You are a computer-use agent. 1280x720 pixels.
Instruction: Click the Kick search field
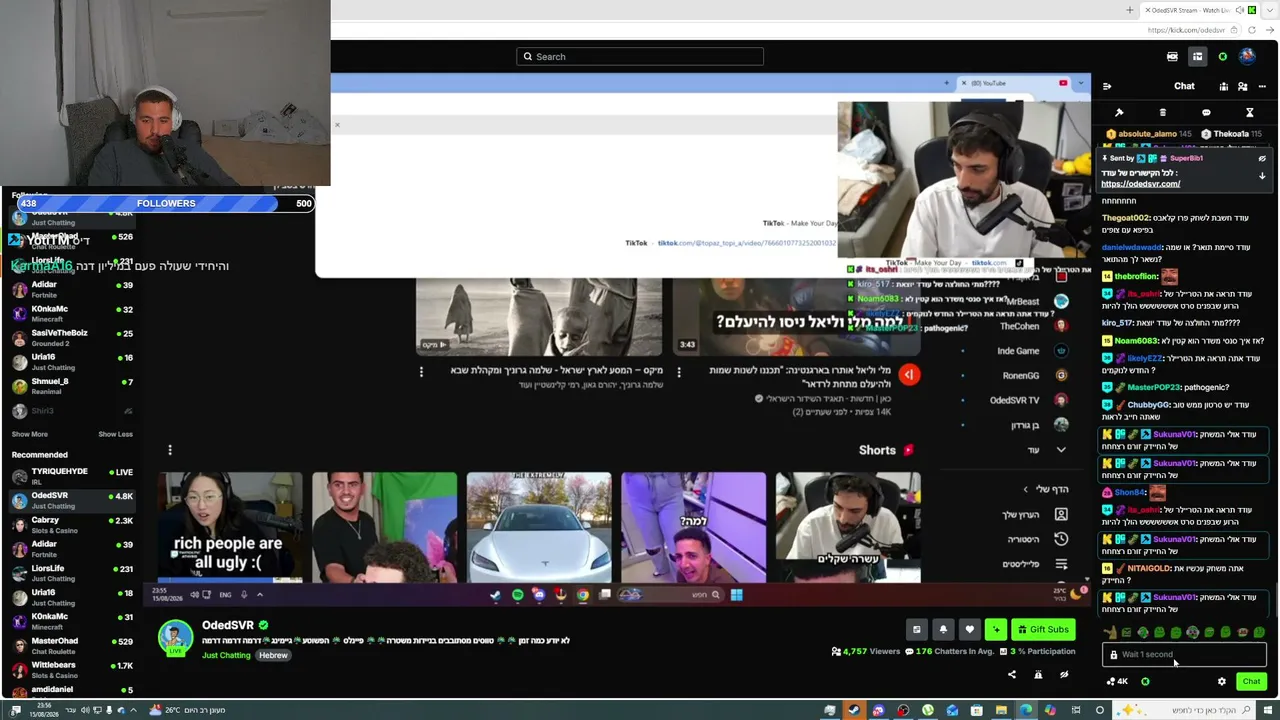(640, 56)
